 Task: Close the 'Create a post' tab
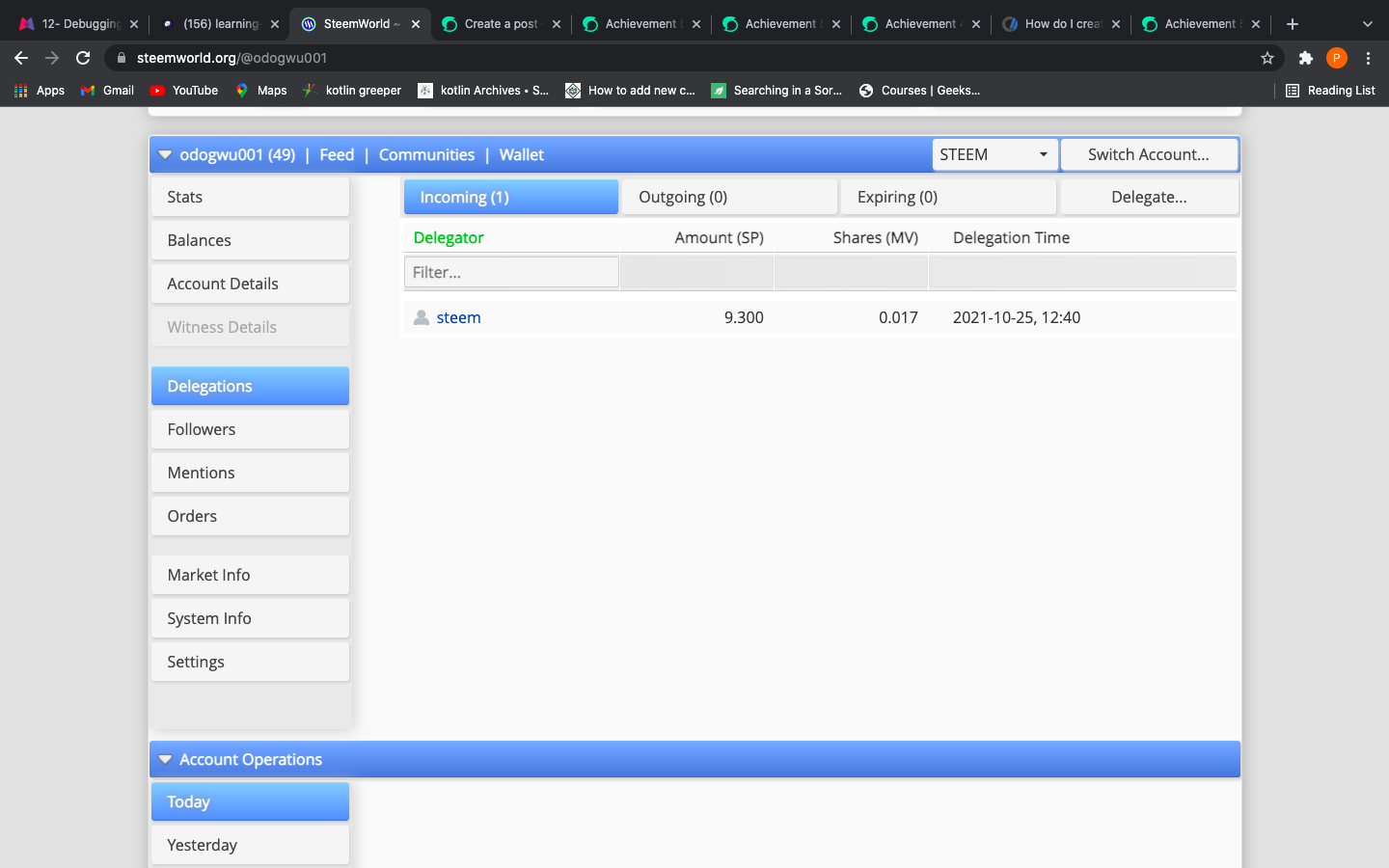[557, 24]
